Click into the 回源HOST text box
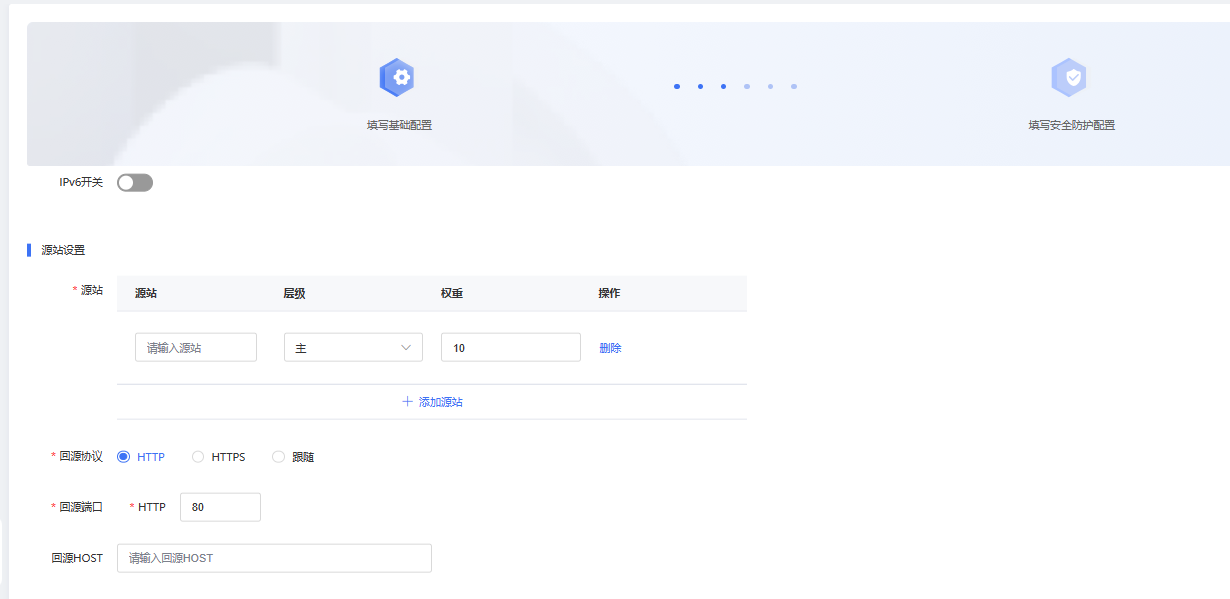 click(x=274, y=558)
